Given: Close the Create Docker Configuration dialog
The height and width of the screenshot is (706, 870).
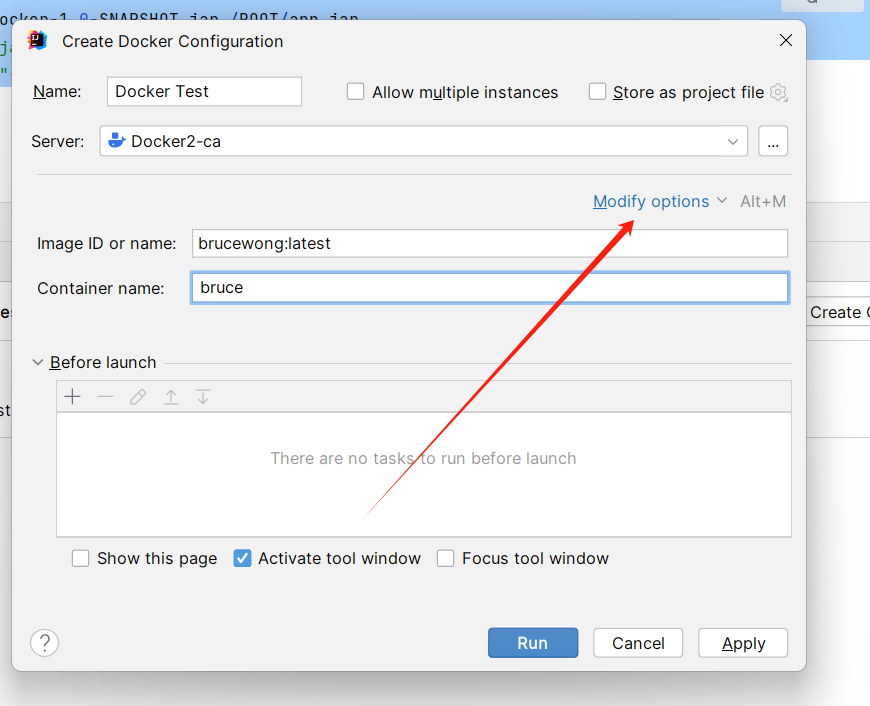Looking at the screenshot, I should [x=786, y=40].
